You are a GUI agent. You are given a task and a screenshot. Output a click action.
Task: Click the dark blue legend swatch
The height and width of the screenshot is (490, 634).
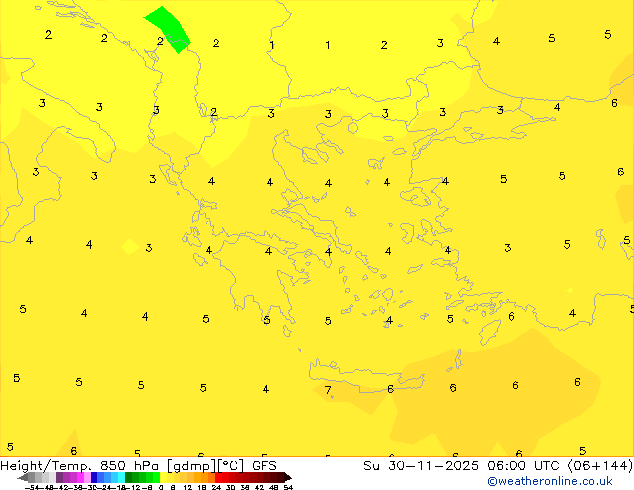pos(94,477)
